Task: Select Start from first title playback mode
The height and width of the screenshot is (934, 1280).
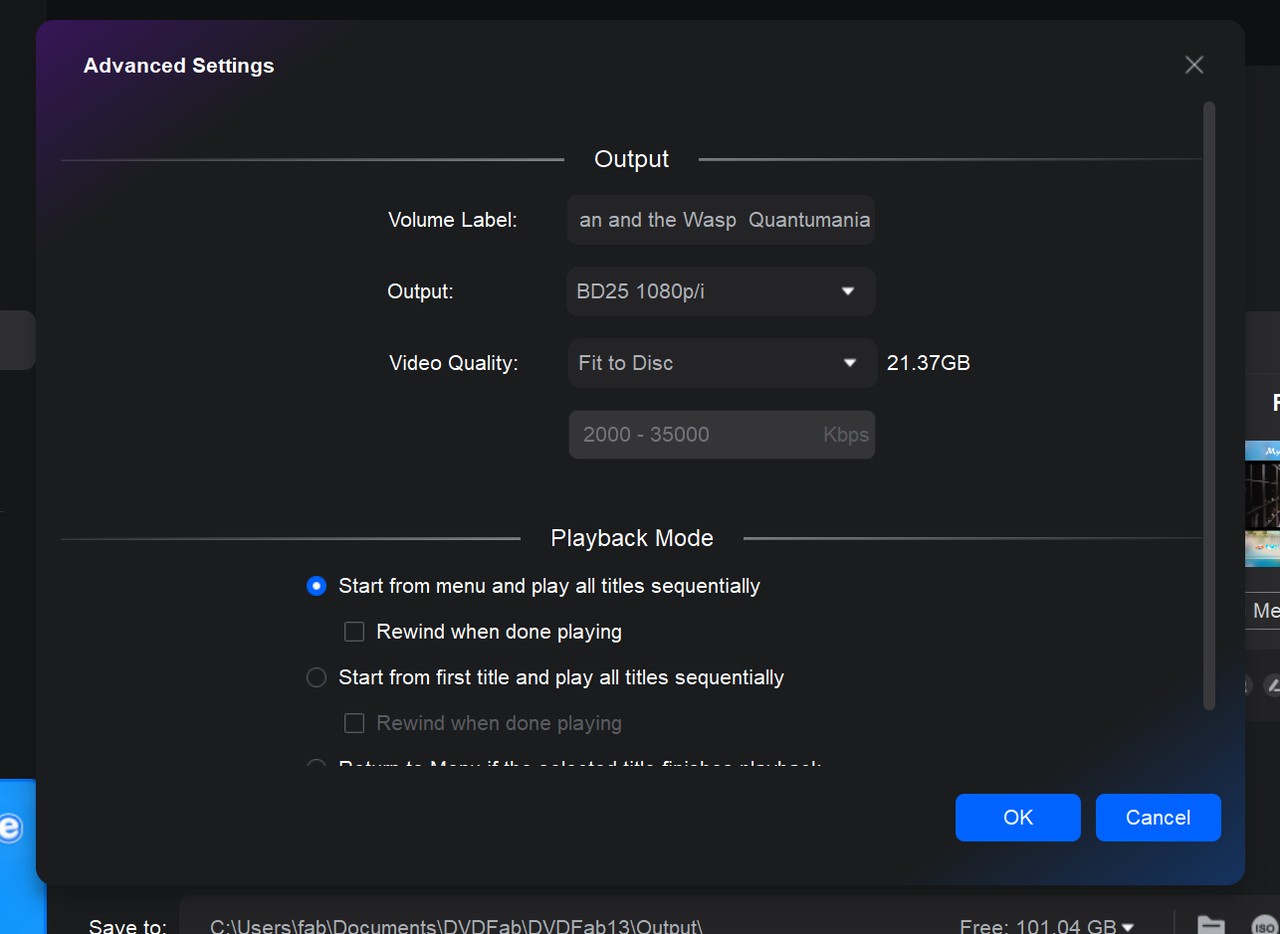Action: pos(316,677)
